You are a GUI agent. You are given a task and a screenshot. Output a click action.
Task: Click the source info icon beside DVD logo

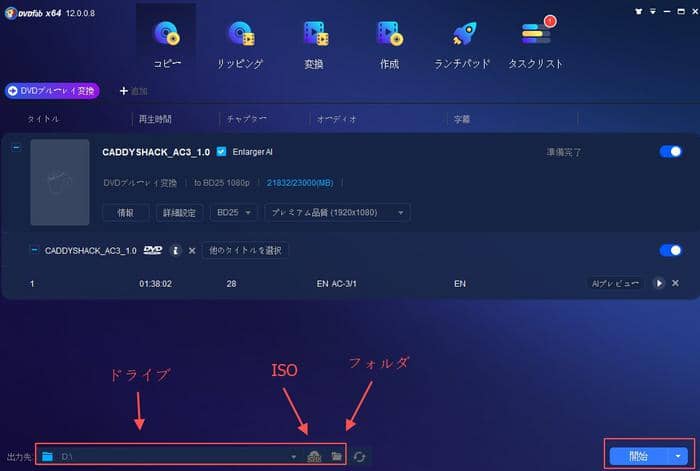pos(175,250)
